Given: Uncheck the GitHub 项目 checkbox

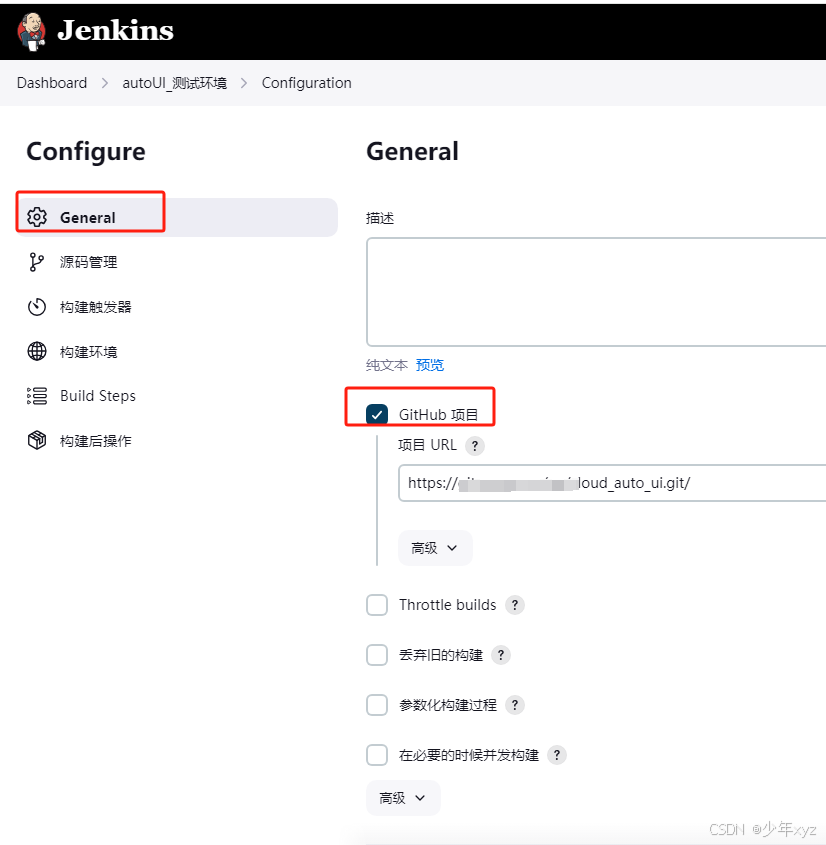Looking at the screenshot, I should pyautogui.click(x=377, y=414).
